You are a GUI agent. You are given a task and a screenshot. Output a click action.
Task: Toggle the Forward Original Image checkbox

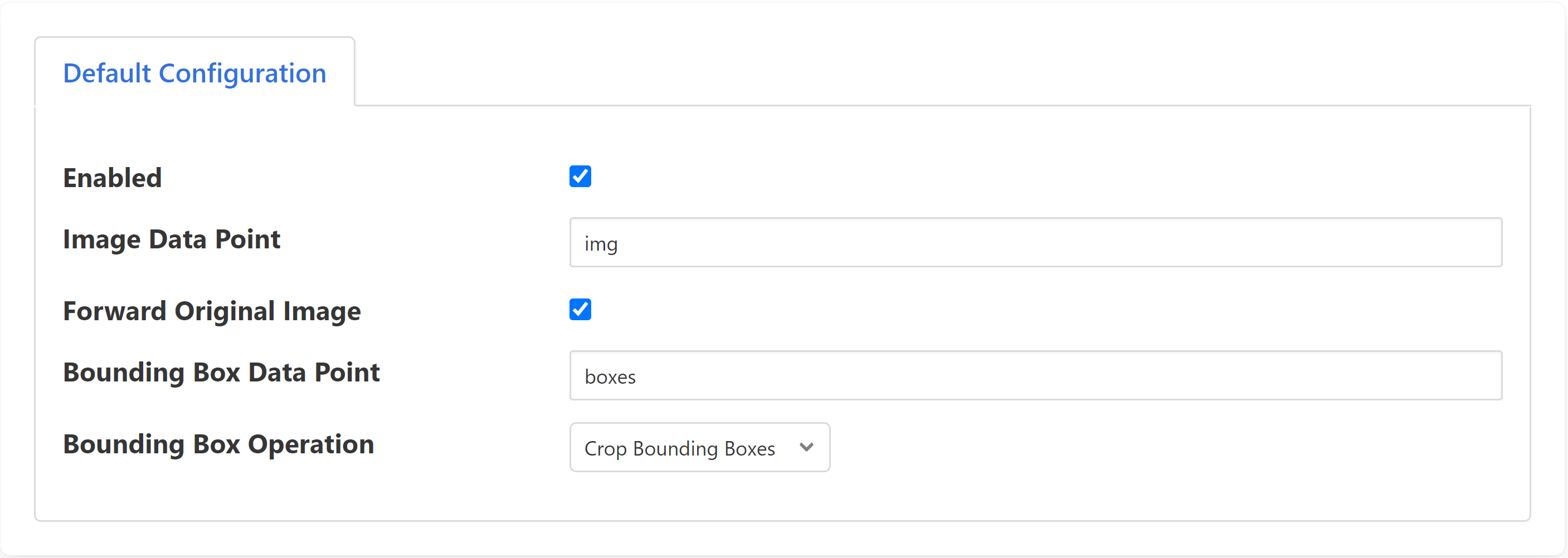point(580,309)
